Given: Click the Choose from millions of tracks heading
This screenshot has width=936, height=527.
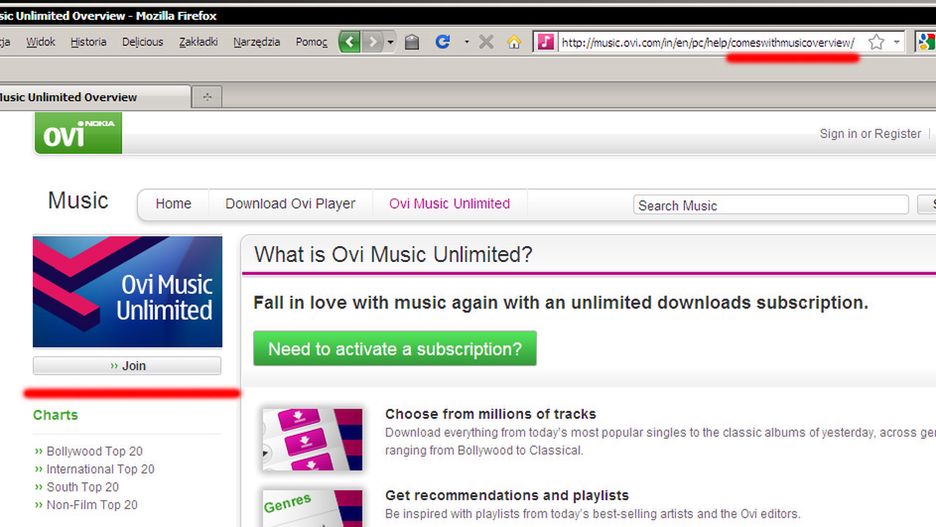Looking at the screenshot, I should [x=491, y=414].
